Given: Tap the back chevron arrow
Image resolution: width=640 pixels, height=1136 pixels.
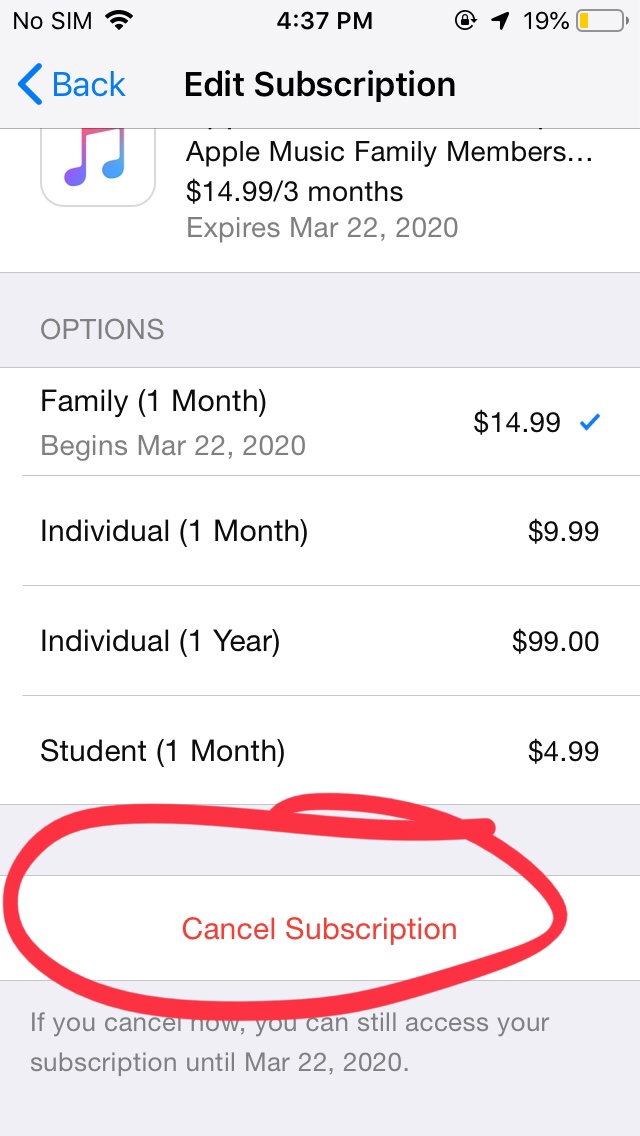Looking at the screenshot, I should click(30, 85).
